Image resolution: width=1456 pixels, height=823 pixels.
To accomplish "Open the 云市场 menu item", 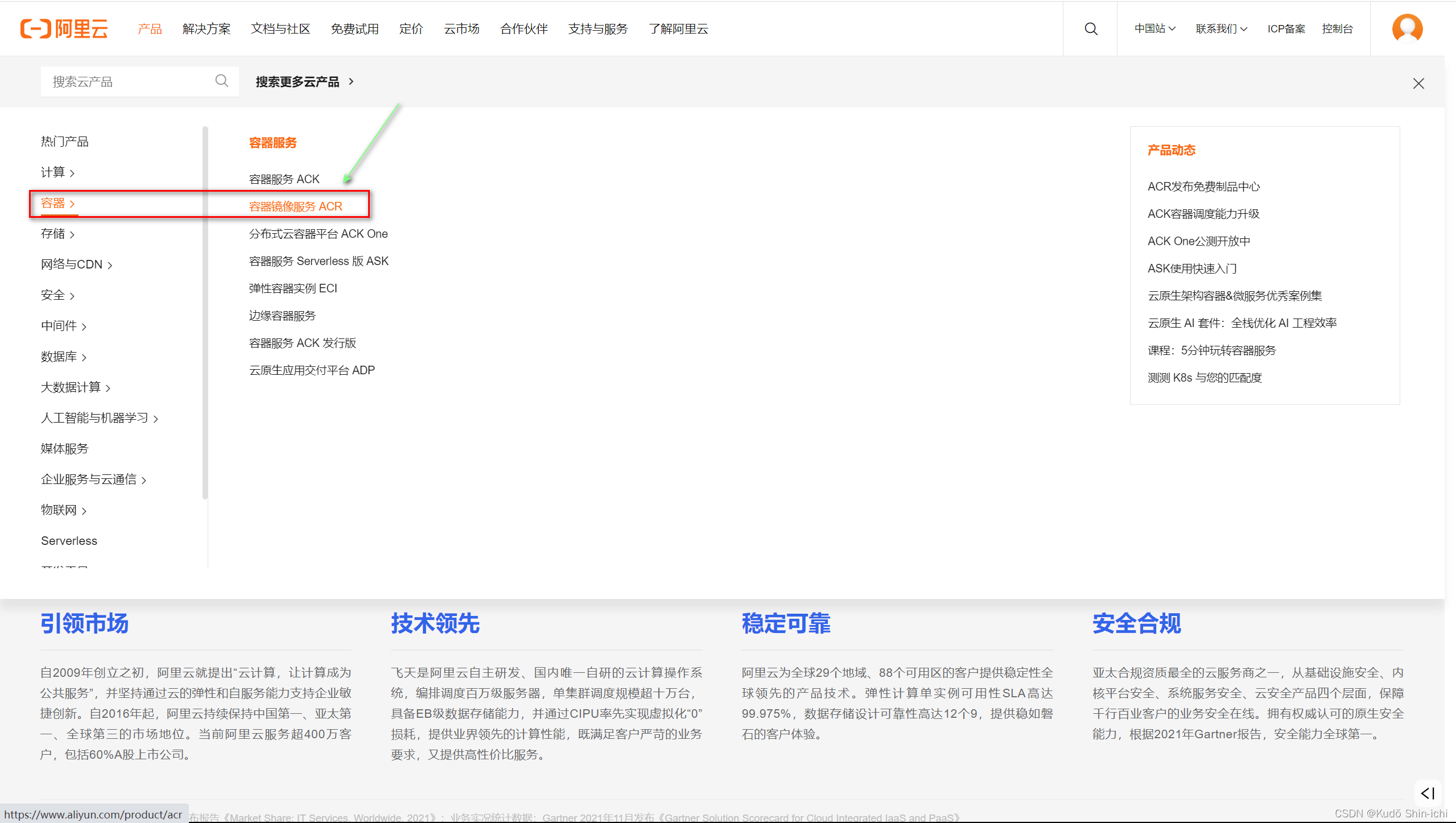I will 461,28.
